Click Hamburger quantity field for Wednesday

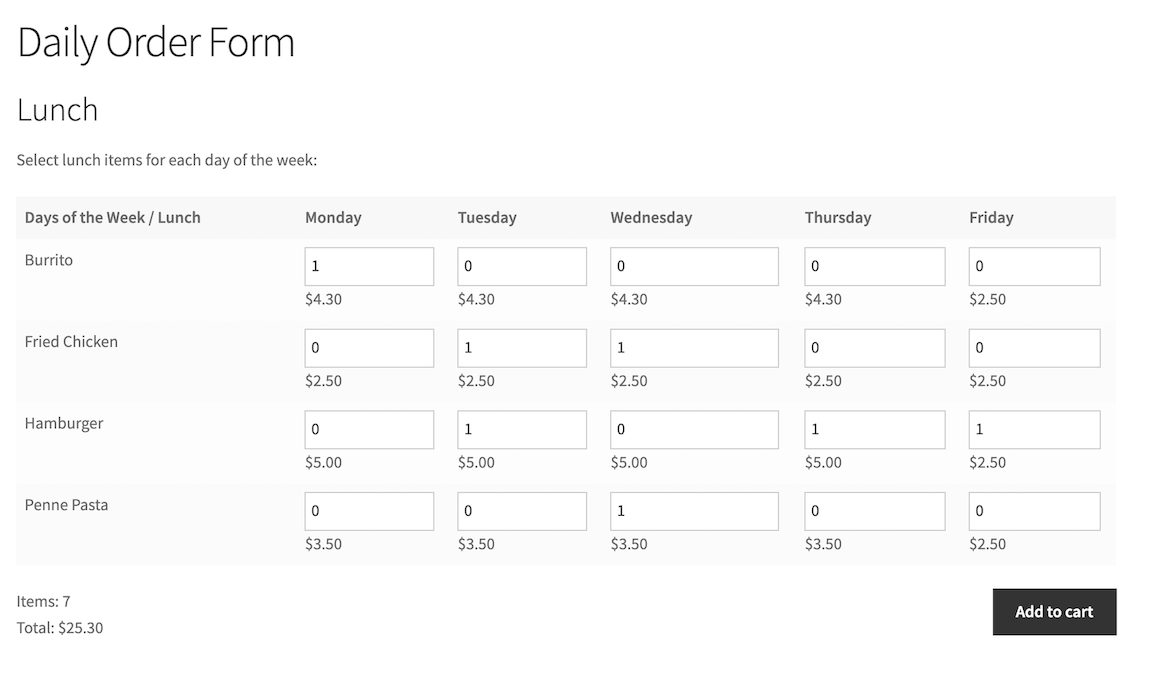[694, 430]
